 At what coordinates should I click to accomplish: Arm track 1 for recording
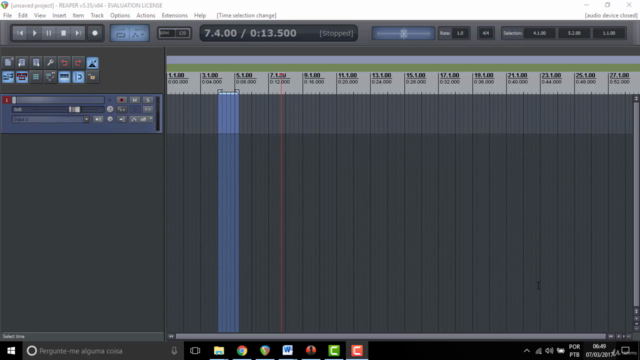121,100
